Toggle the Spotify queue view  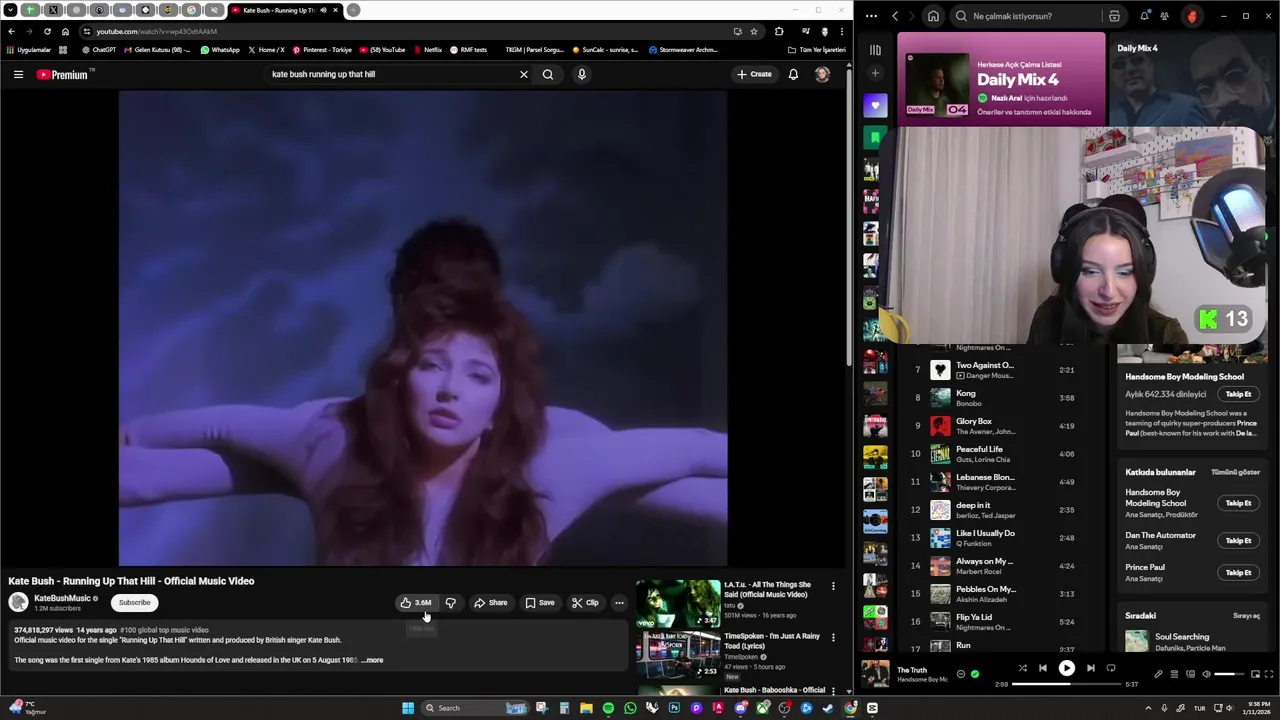[x=1174, y=674]
